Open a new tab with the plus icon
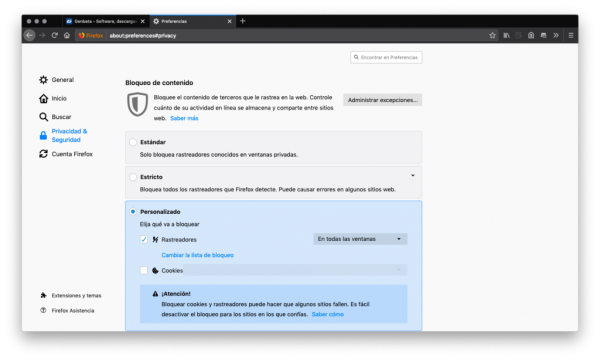 point(243,21)
